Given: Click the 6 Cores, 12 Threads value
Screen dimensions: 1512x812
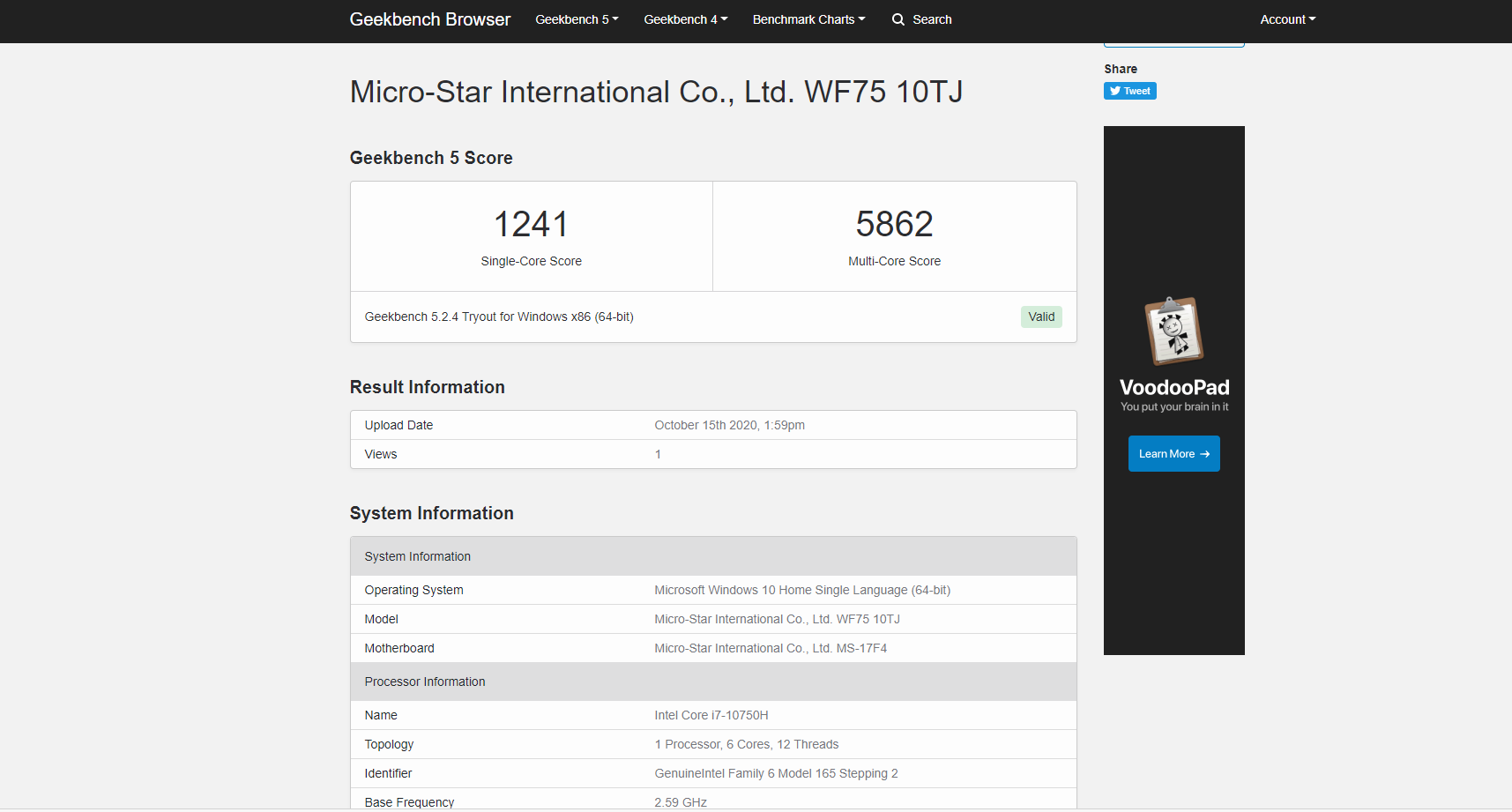Looking at the screenshot, I should [x=747, y=744].
